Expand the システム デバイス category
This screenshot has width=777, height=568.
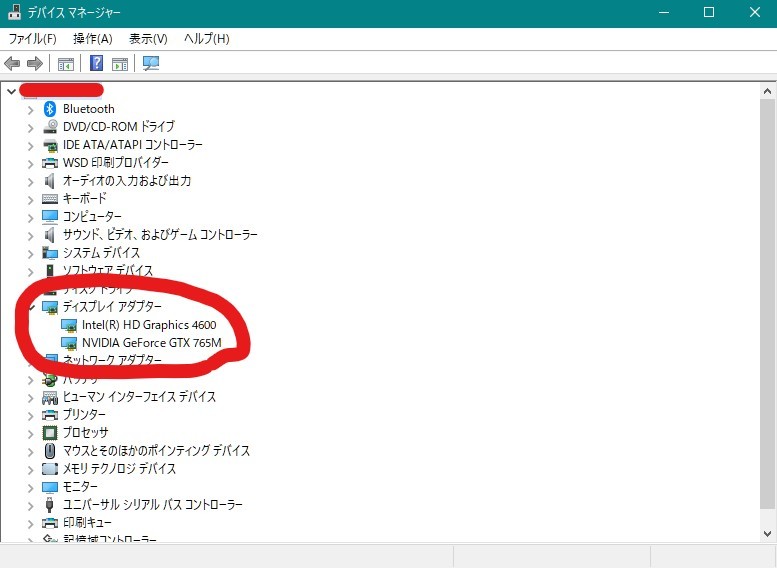click(x=30, y=254)
